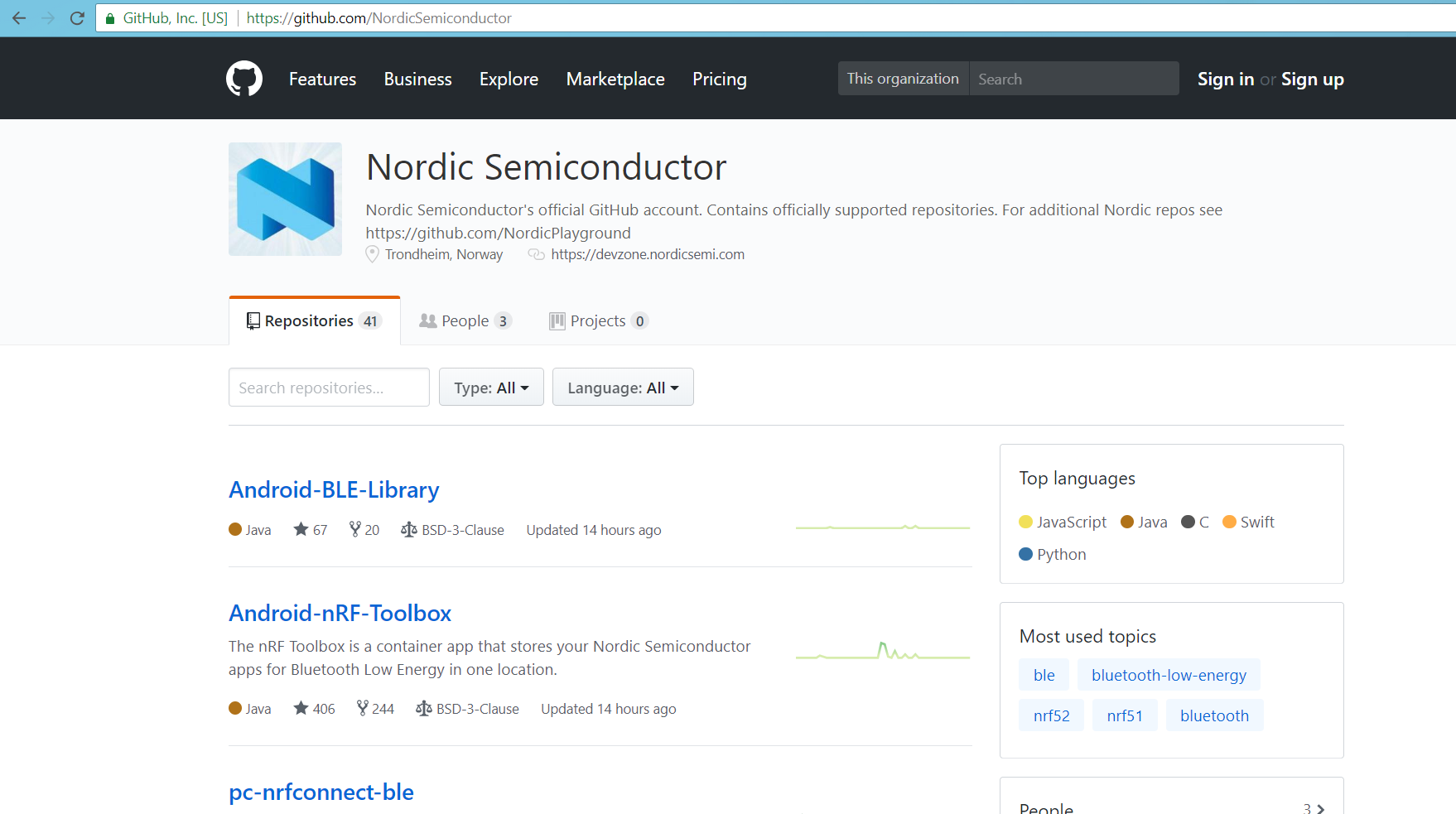
Task: Focus the Search repositories field
Action: (x=329, y=387)
